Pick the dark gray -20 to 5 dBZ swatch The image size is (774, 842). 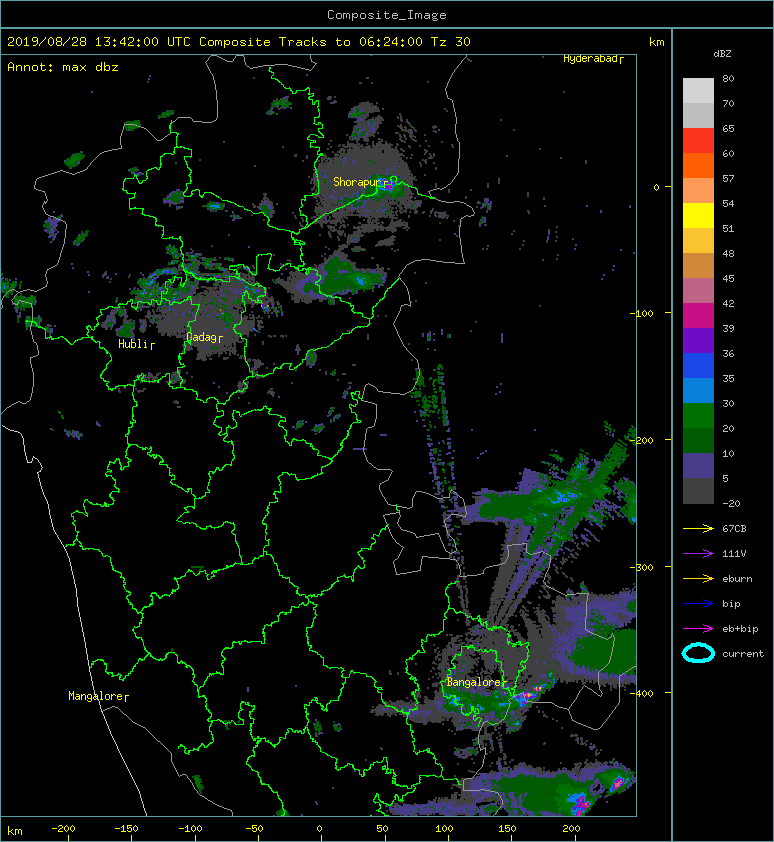pyautogui.click(x=698, y=490)
